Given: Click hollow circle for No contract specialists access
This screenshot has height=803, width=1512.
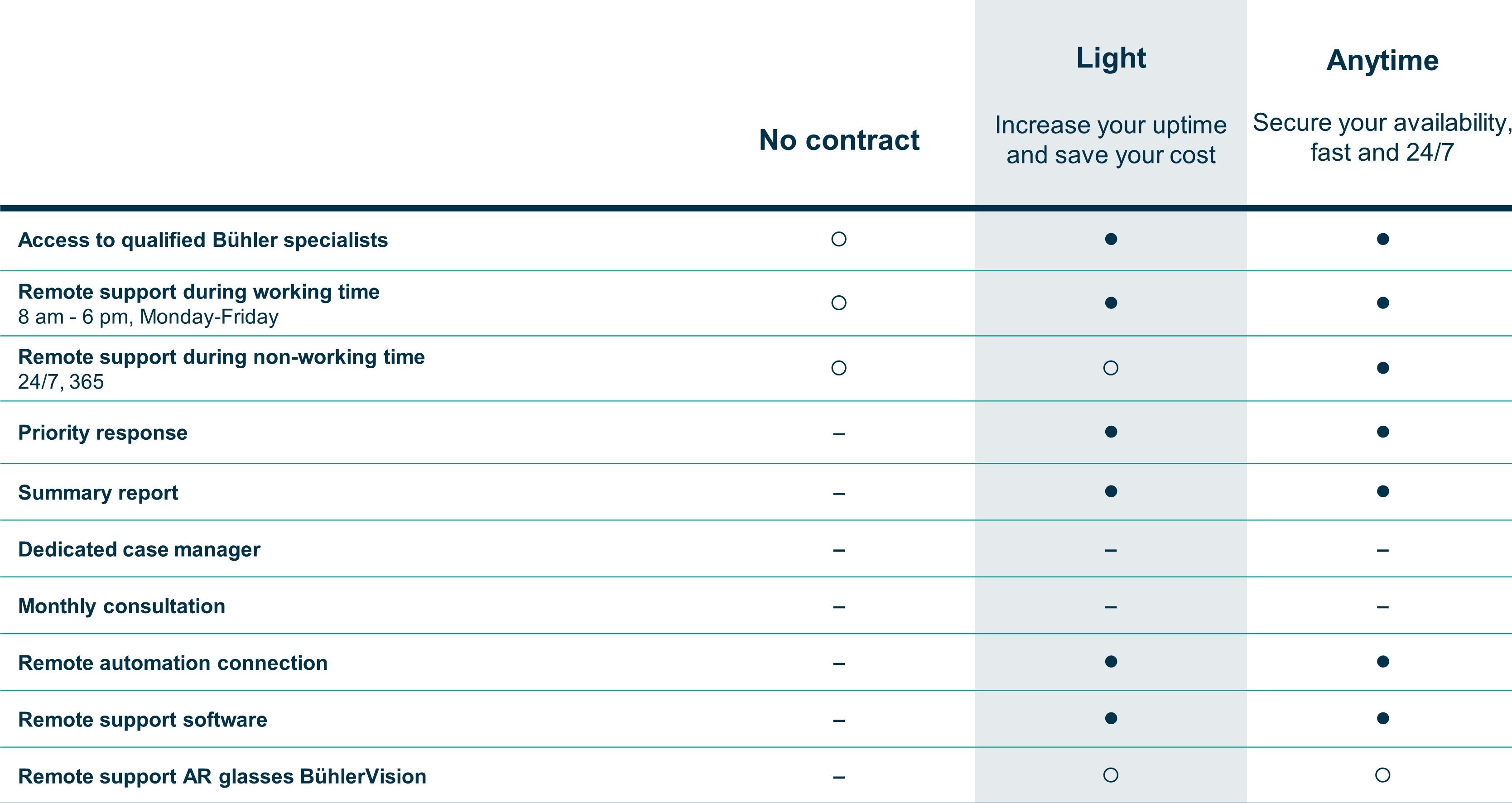Looking at the screenshot, I should [x=839, y=239].
